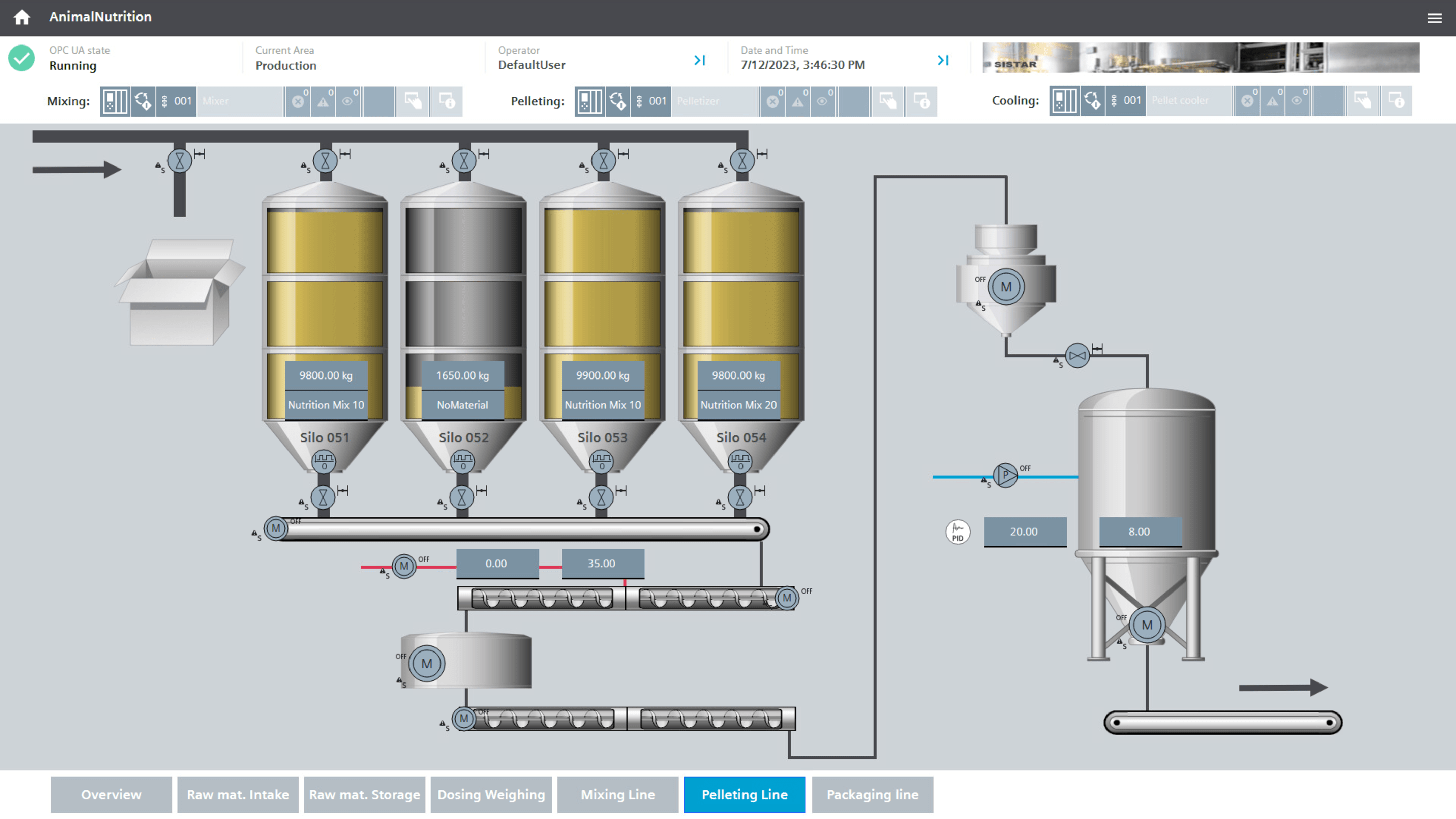This screenshot has height=819, width=1456.
Task: Click the Silo 053 outlet valve
Action: tap(601, 497)
